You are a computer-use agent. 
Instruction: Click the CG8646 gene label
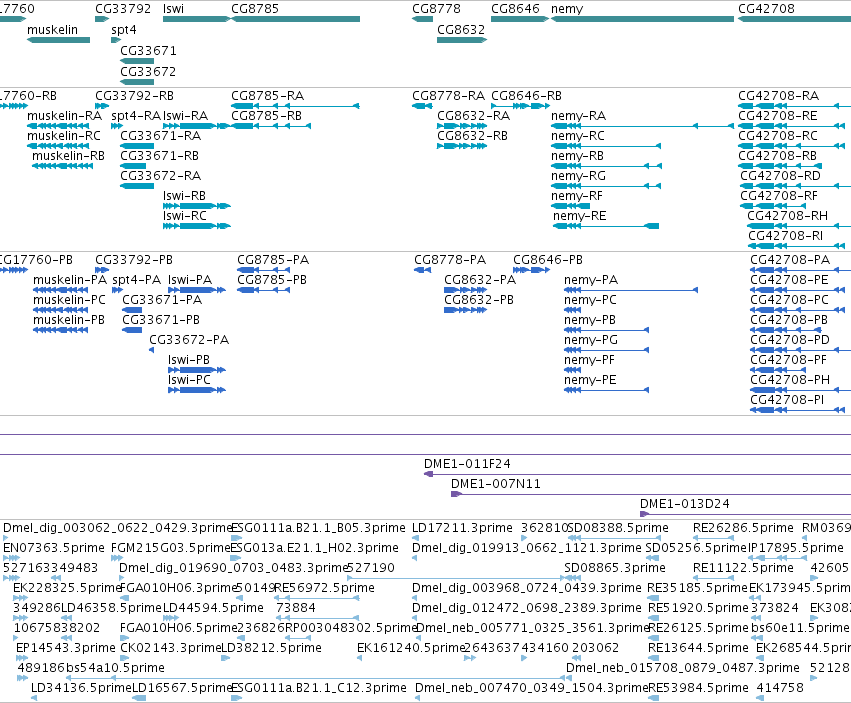point(516,9)
